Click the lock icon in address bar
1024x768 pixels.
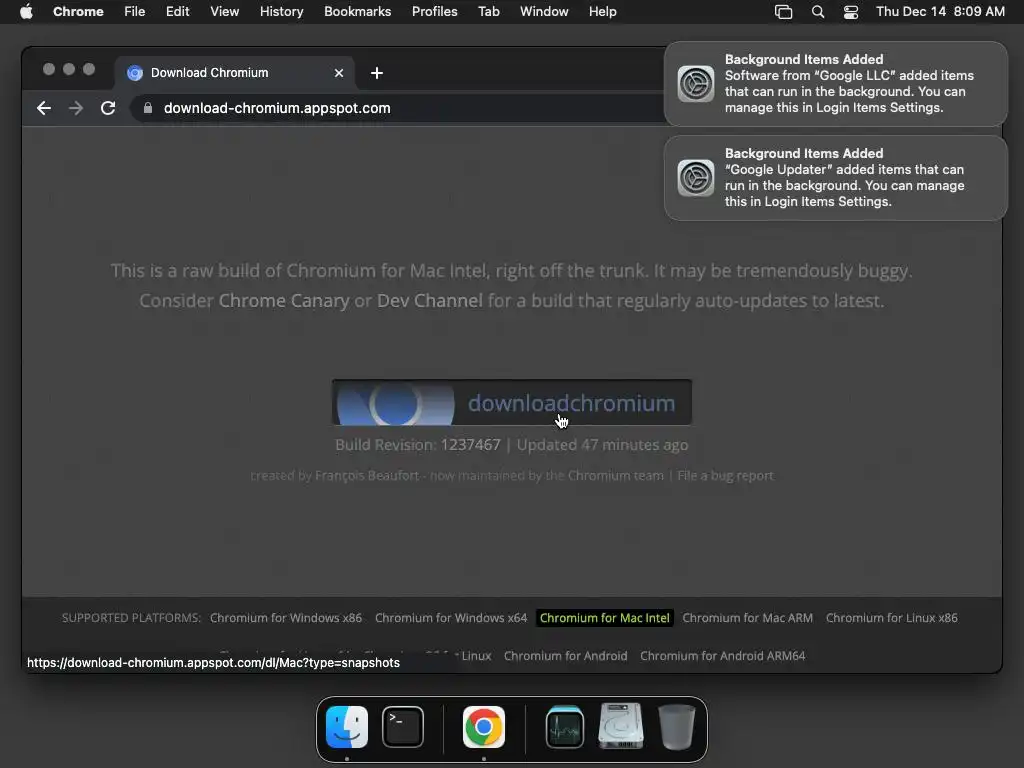coord(148,108)
